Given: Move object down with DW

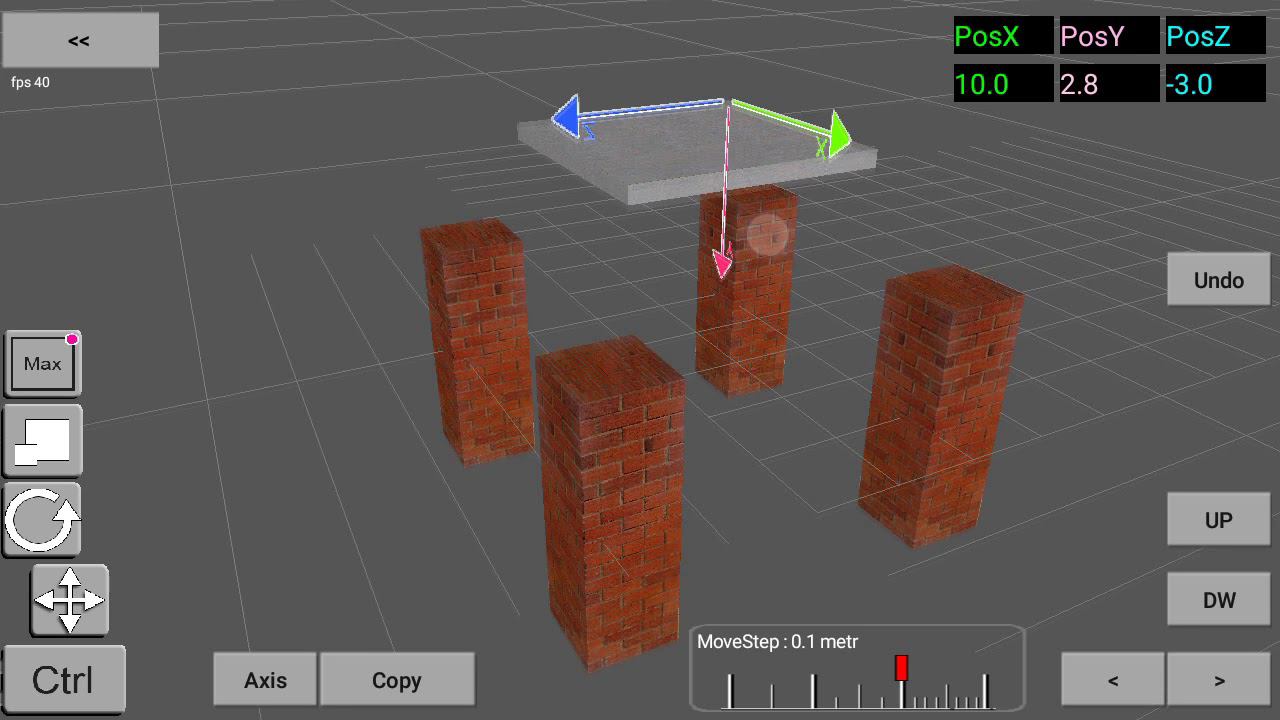Looking at the screenshot, I should click(x=1218, y=600).
